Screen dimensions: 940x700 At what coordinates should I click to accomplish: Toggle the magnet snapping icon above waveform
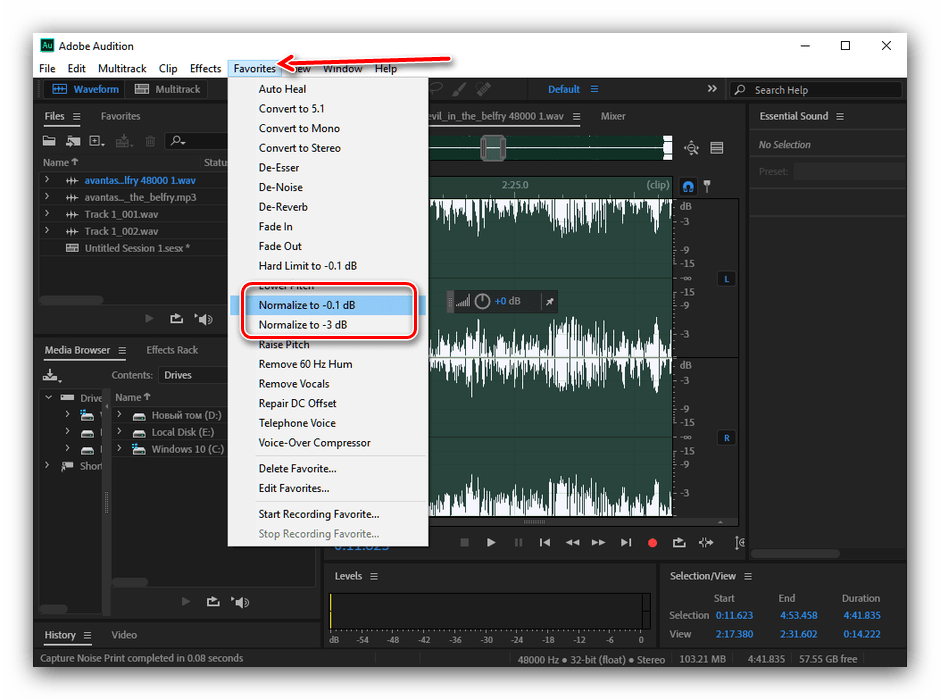(x=688, y=186)
